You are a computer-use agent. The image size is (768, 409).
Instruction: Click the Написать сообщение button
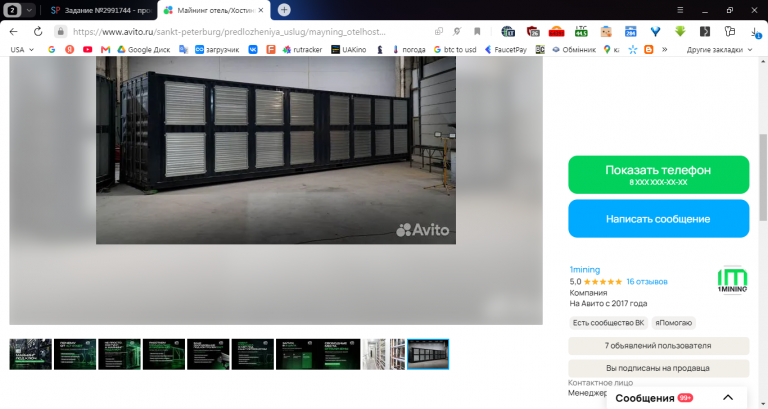pyautogui.click(x=658, y=218)
